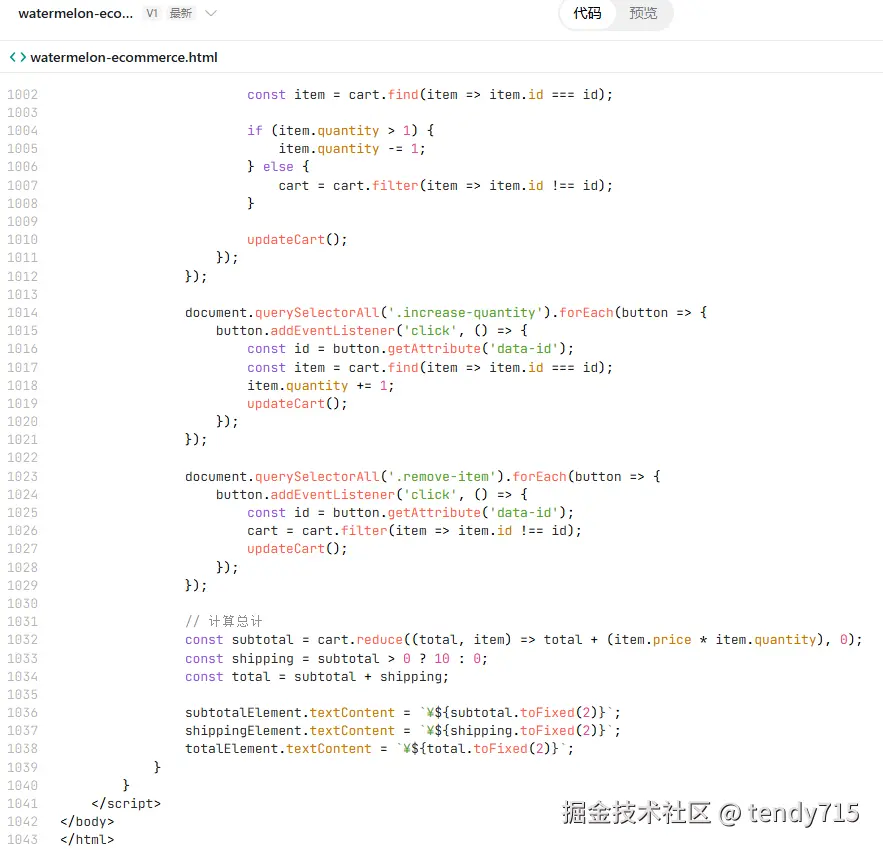Image resolution: width=883 pixels, height=851 pixels.
Task: Select the 代码 tab
Action: 587,14
